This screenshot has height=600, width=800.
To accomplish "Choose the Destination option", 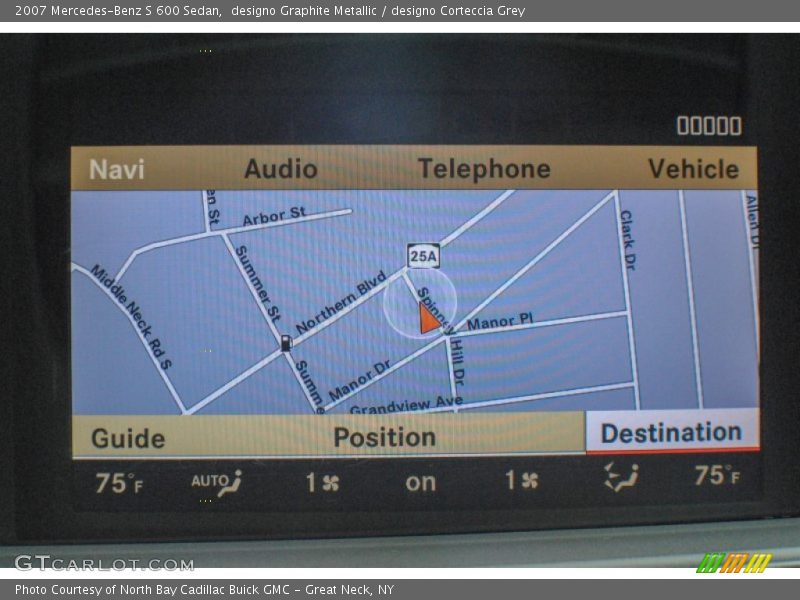I will click(x=672, y=432).
